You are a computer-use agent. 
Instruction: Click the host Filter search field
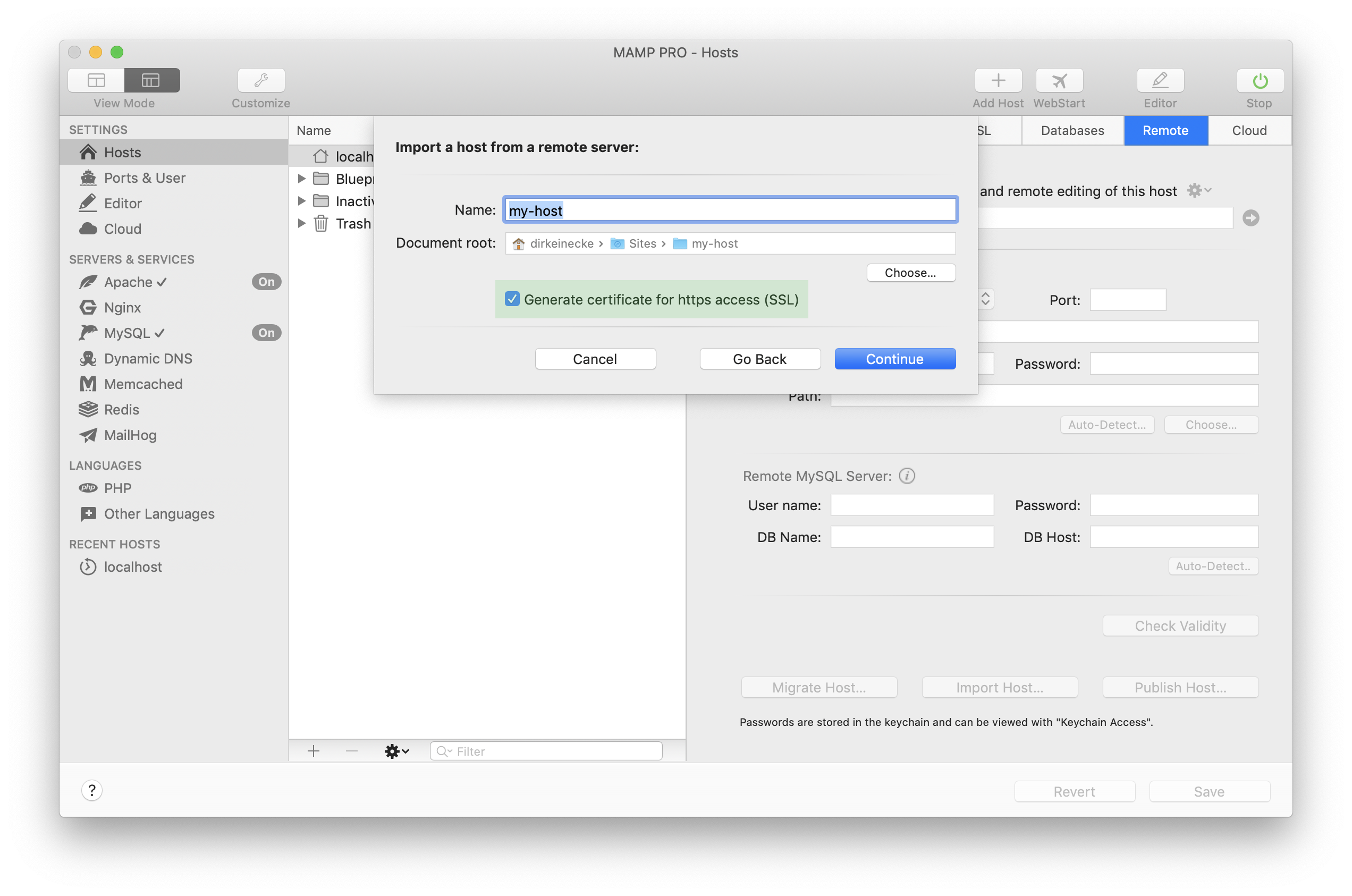tap(545, 751)
